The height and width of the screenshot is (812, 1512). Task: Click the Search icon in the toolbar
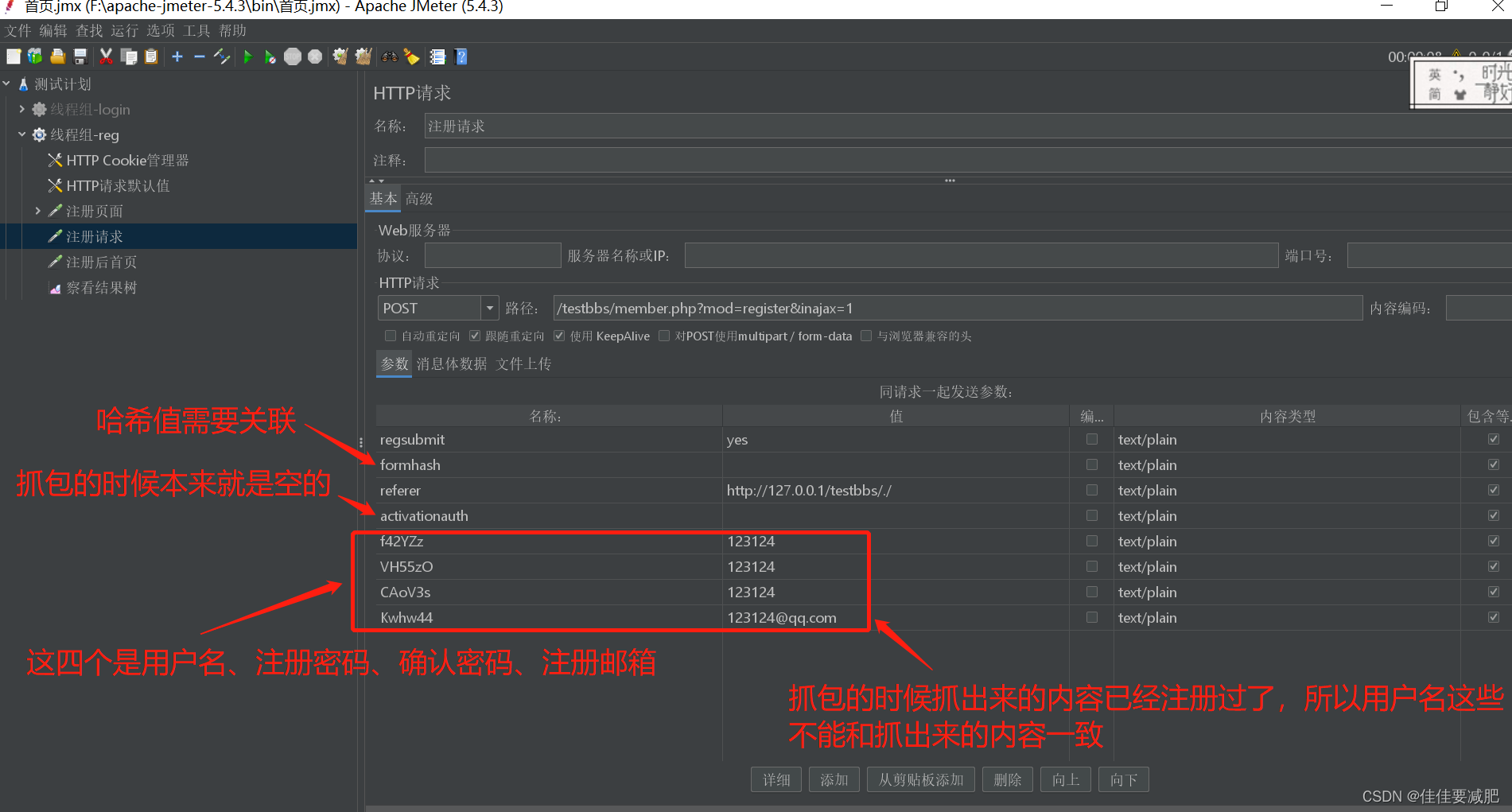[389, 56]
